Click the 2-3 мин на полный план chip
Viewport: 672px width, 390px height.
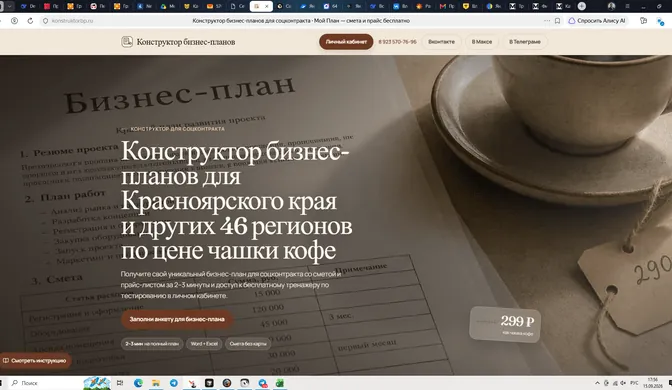pos(152,344)
